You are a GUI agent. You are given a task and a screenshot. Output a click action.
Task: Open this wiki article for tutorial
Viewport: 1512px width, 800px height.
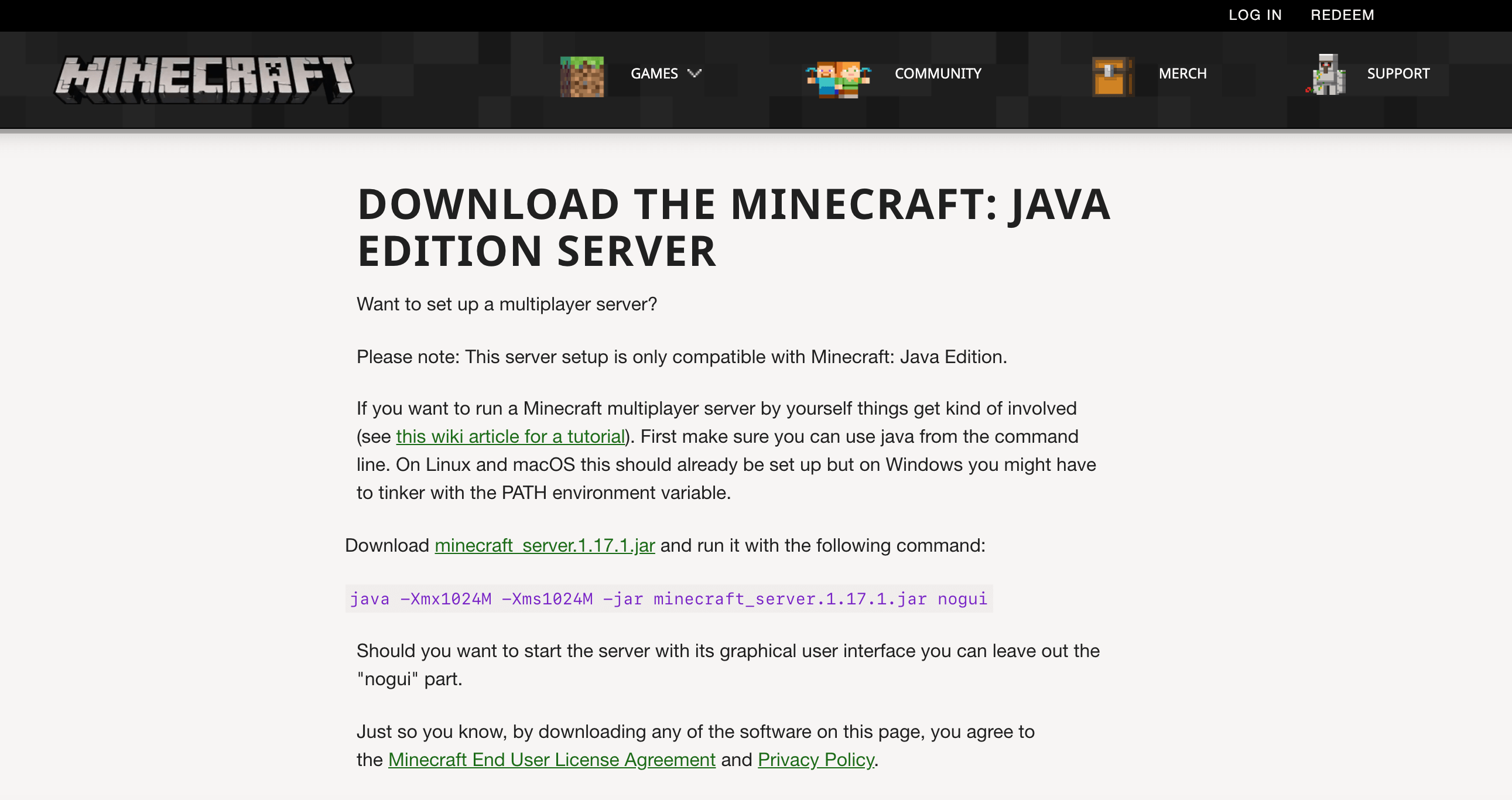click(510, 436)
